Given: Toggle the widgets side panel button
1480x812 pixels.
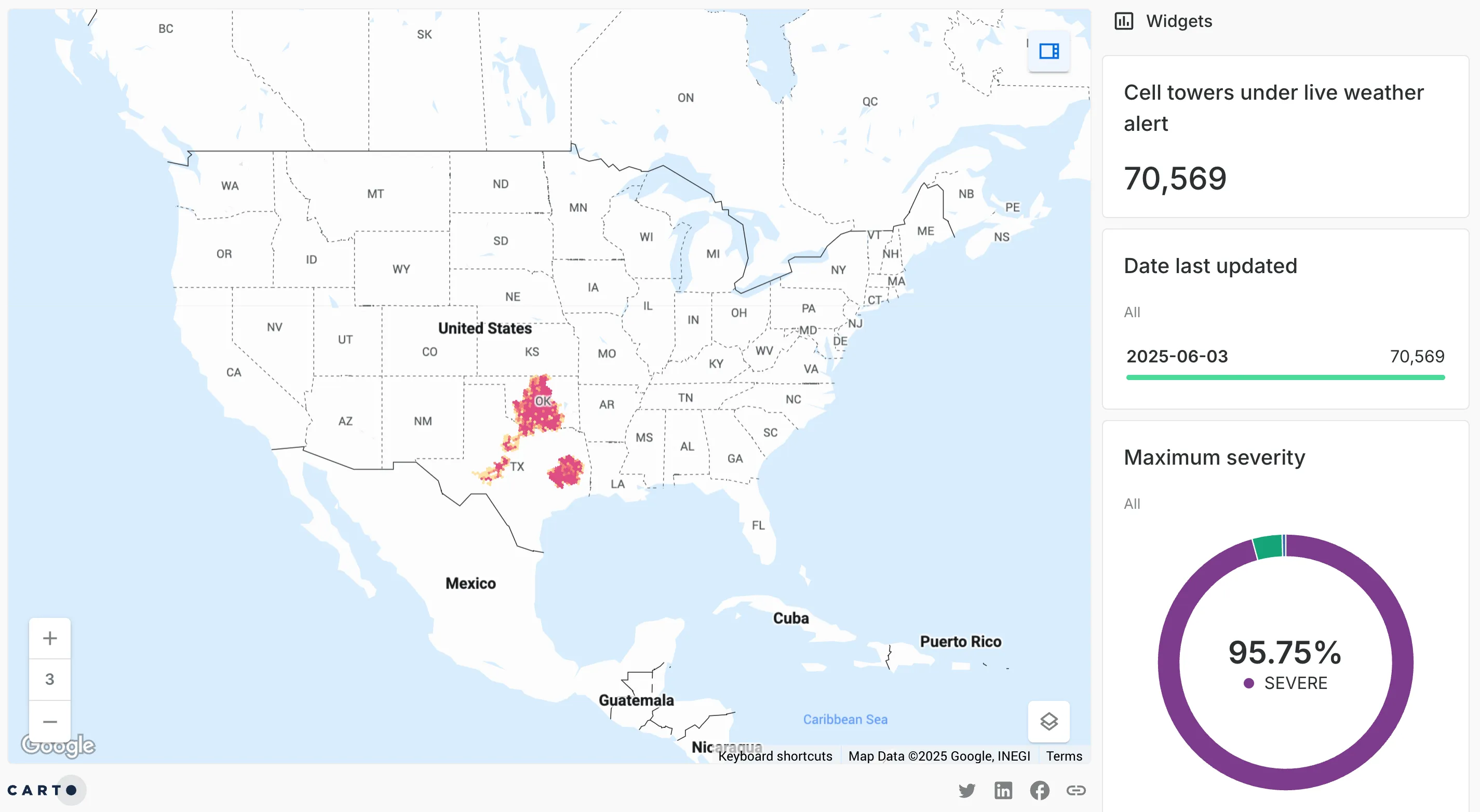Looking at the screenshot, I should [1048, 51].
